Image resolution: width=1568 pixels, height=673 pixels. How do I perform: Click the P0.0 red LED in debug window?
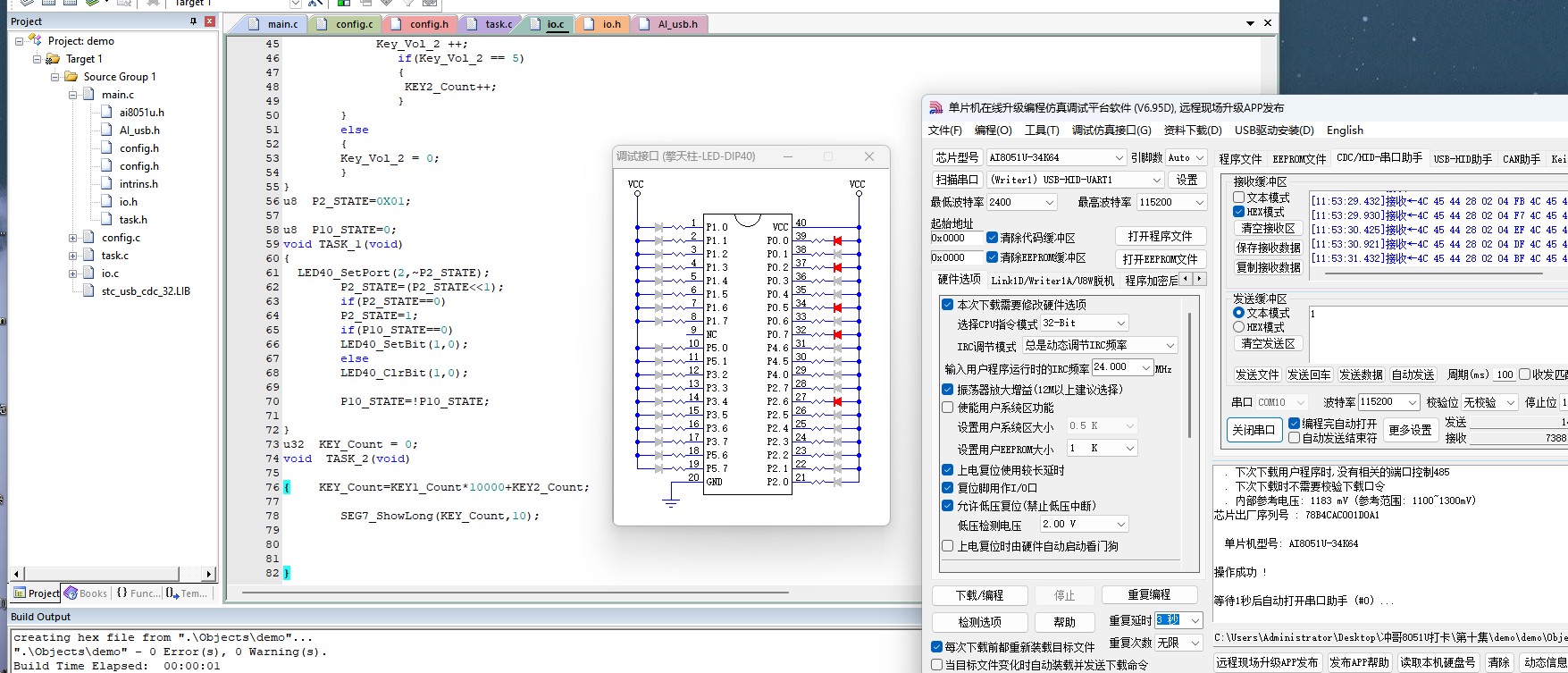pos(837,240)
